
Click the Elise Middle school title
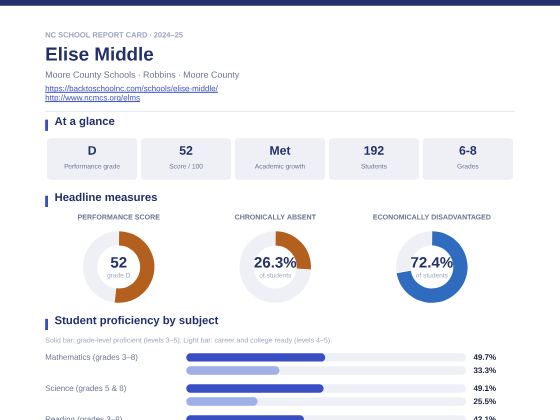[99, 54]
